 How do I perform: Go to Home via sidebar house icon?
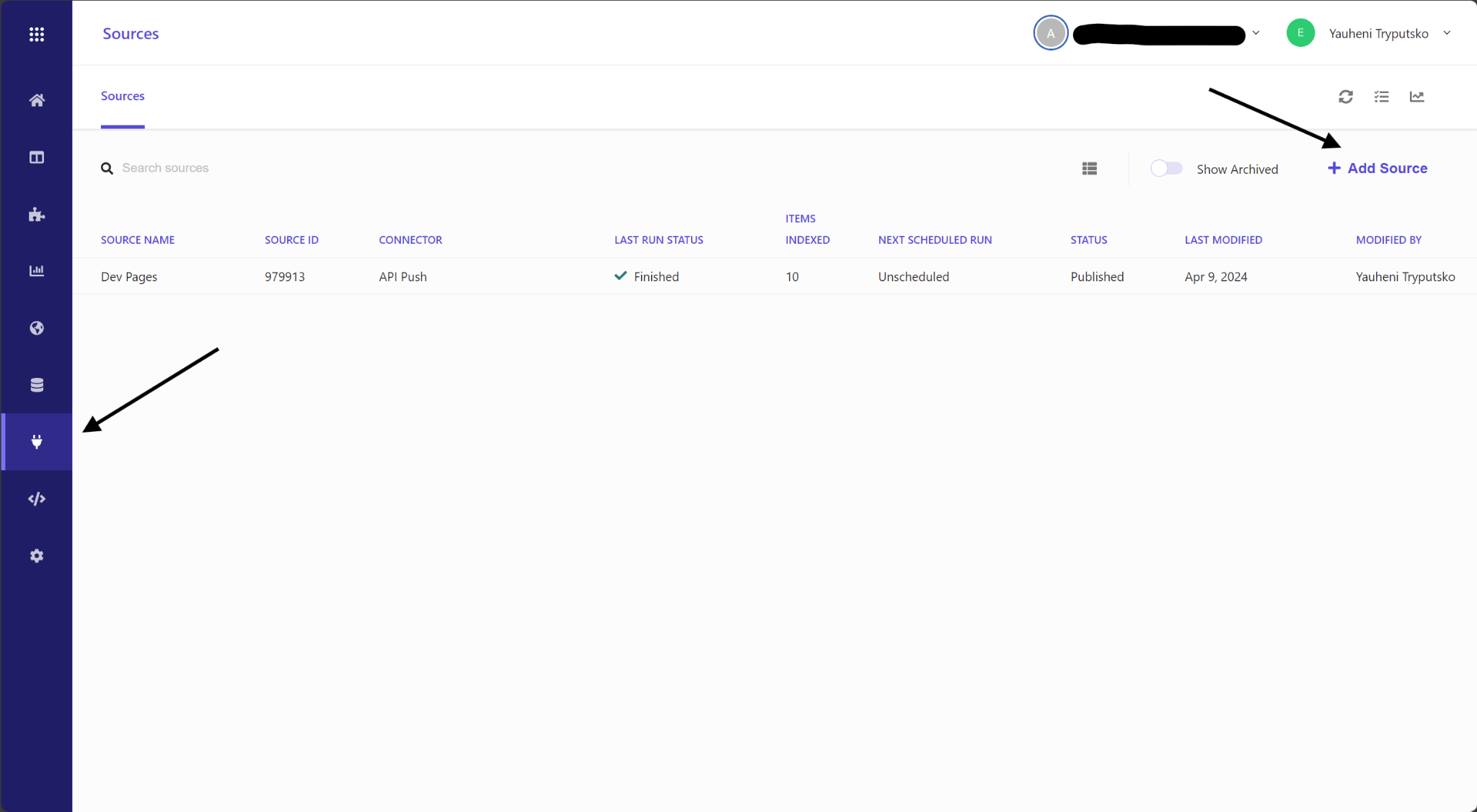[37, 100]
